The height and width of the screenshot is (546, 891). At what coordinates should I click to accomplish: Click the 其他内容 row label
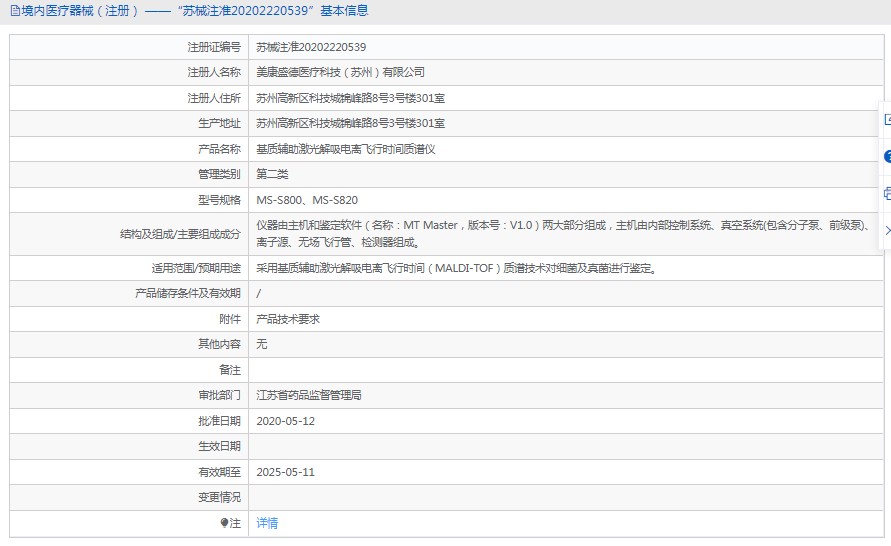pyautogui.click(x=219, y=344)
